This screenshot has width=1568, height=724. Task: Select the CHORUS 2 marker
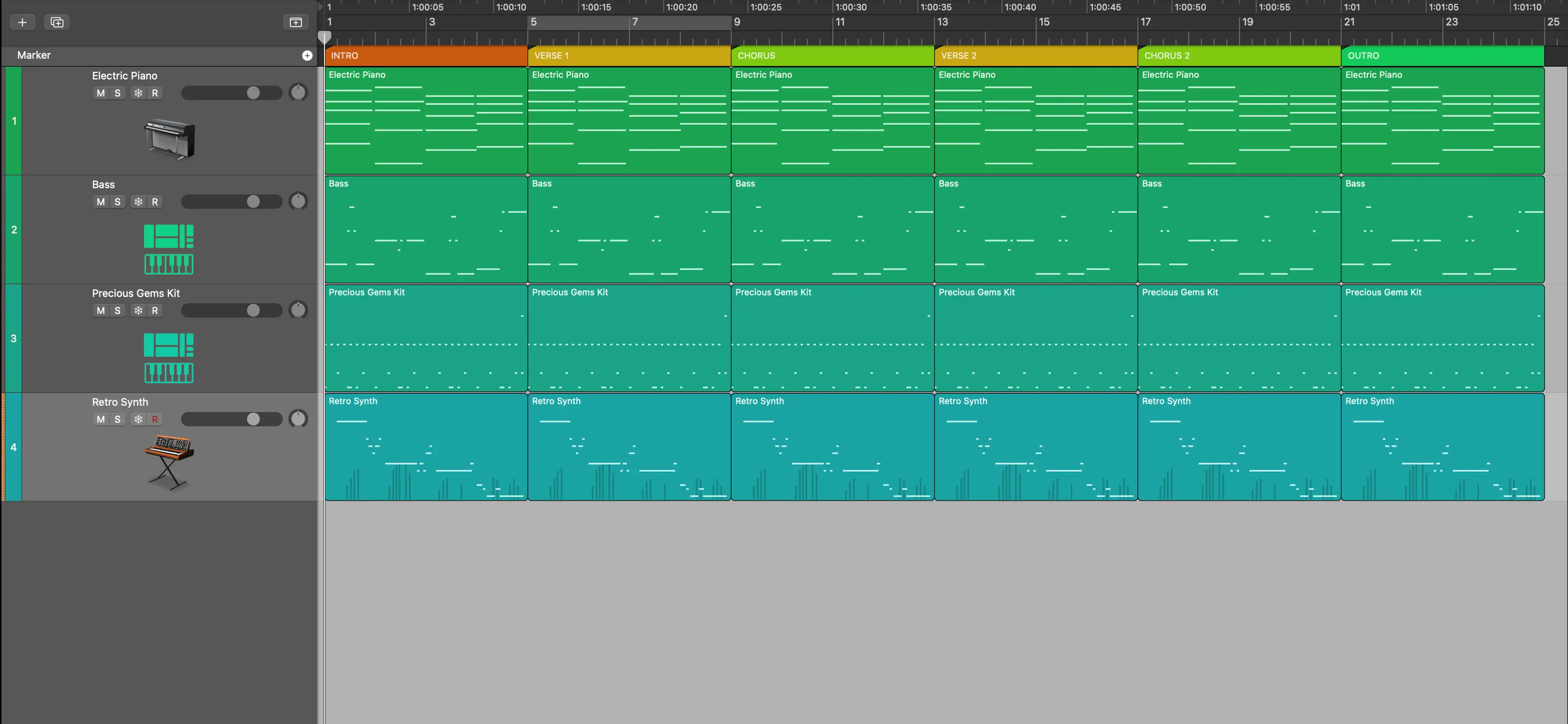click(1239, 56)
